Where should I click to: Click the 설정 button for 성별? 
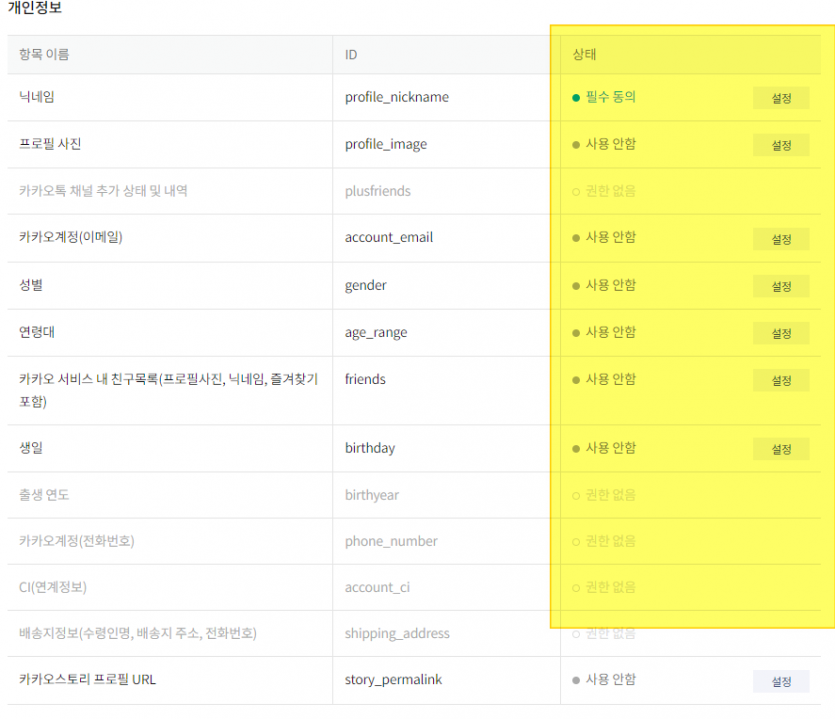pyautogui.click(x=781, y=286)
